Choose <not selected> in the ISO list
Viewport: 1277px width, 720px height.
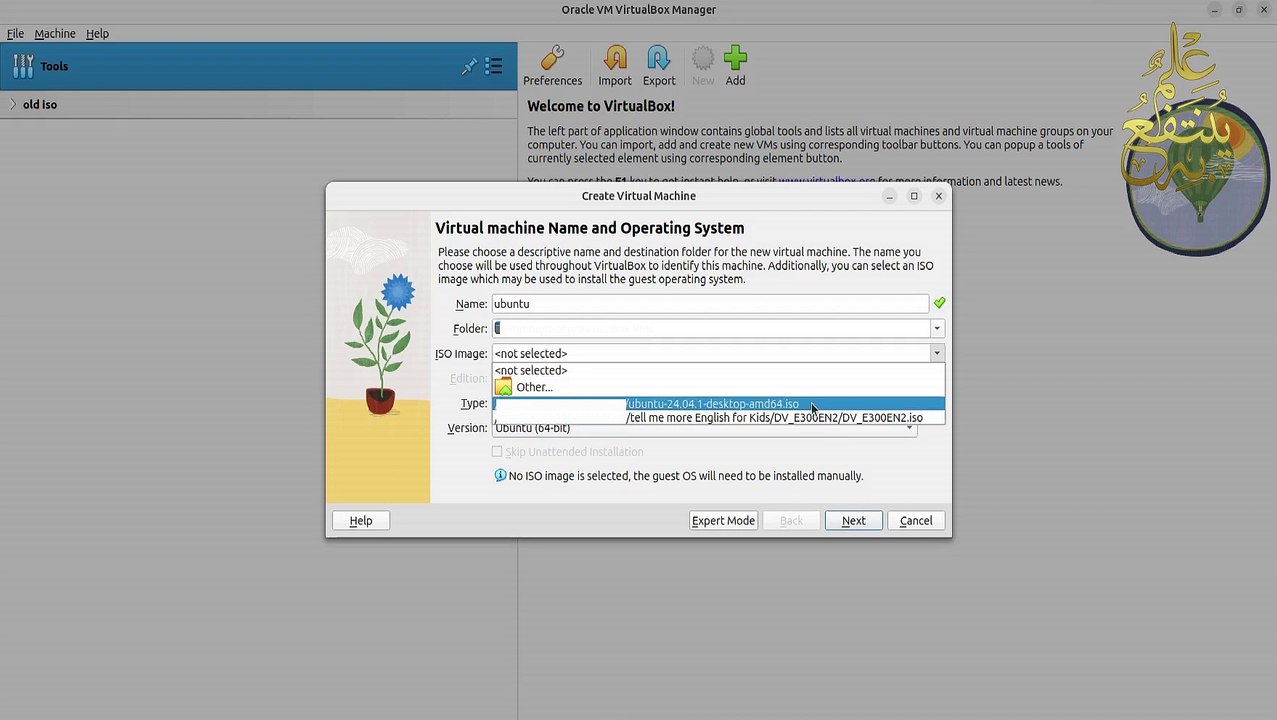pyautogui.click(x=718, y=370)
